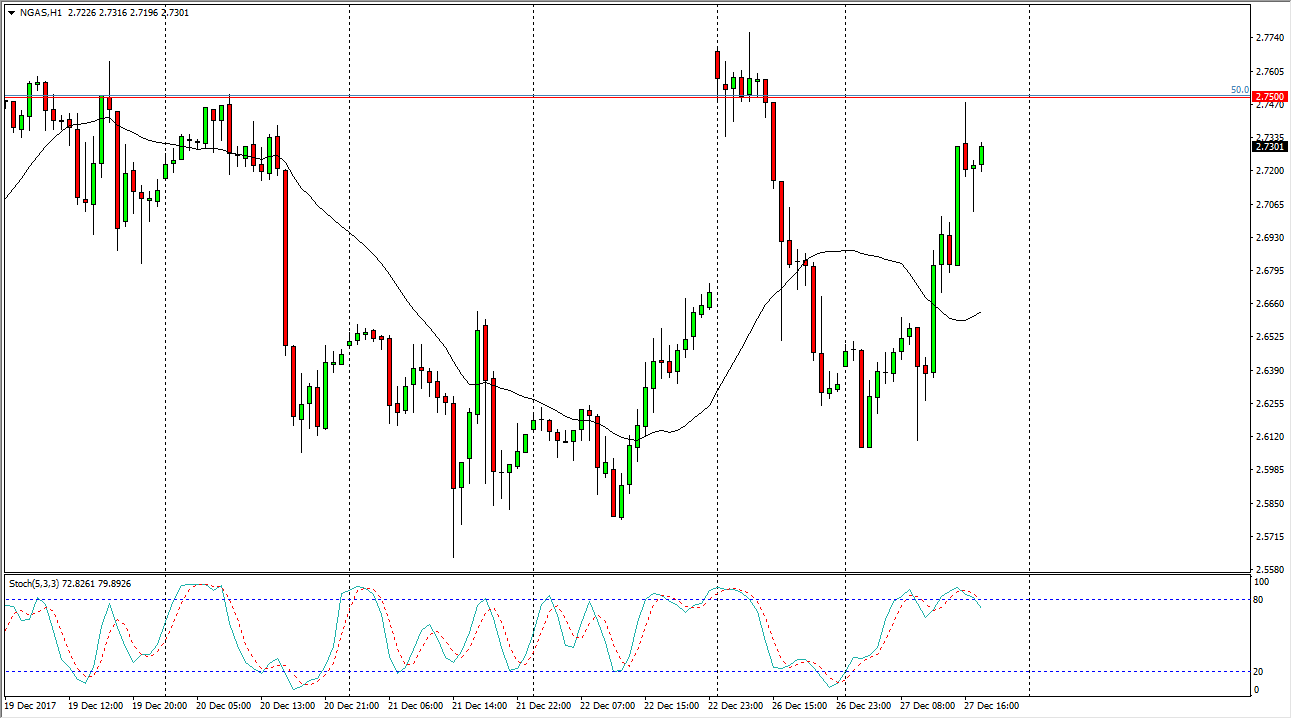Screen dimensions: 1292x719
Task: Select the red 2.7500 price level tag
Action: click(x=1268, y=96)
